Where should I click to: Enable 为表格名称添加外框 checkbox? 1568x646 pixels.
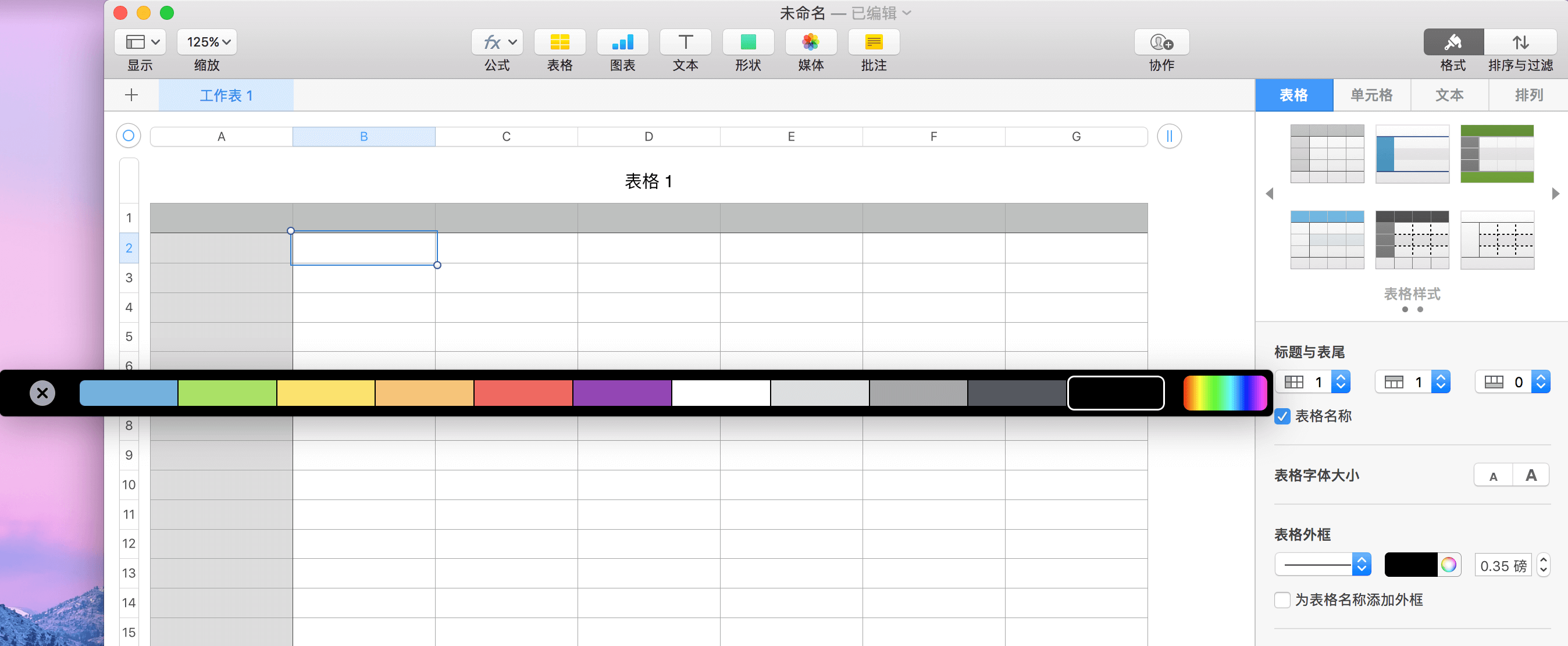click(x=1282, y=599)
